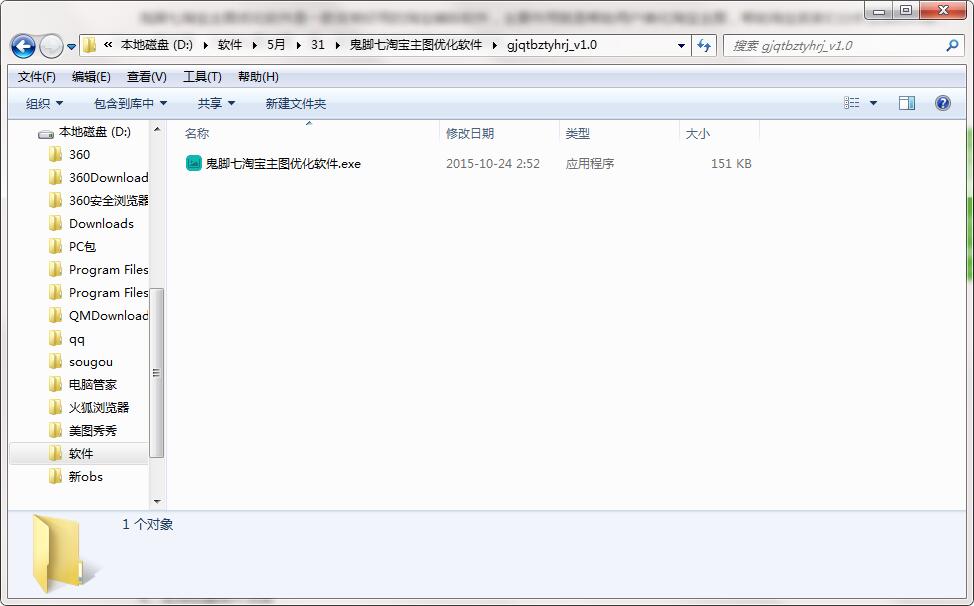Expand the double-chevron breadcrumb overflow
974x606 pixels.
108,45
